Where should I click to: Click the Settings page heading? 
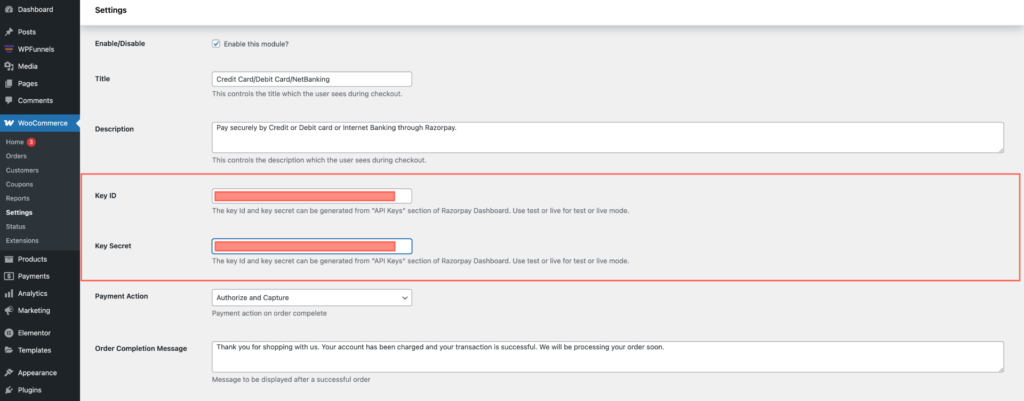click(111, 10)
